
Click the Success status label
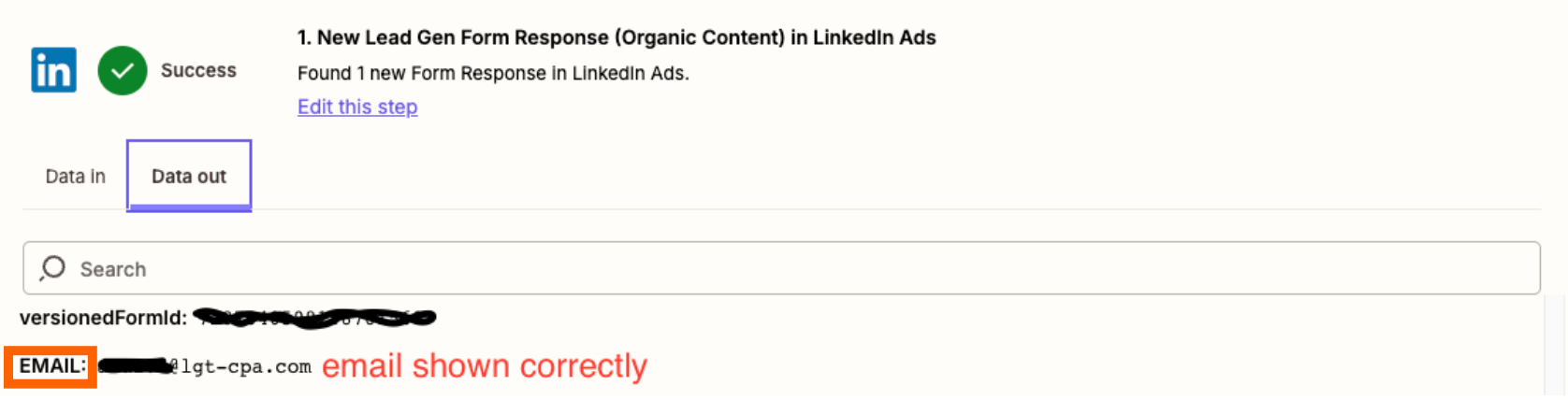(198, 70)
